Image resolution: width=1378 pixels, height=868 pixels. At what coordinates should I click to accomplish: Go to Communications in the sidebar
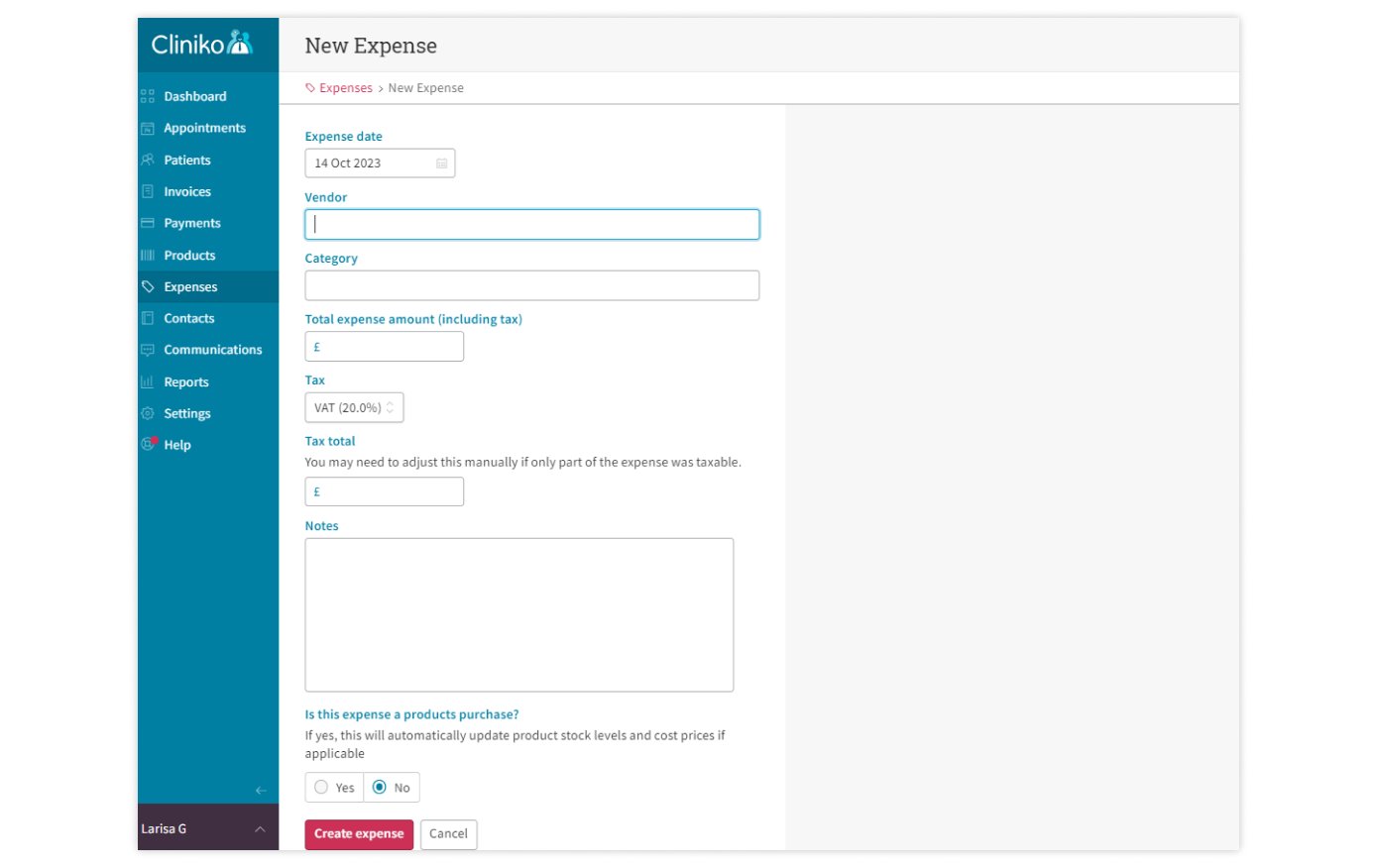click(212, 350)
